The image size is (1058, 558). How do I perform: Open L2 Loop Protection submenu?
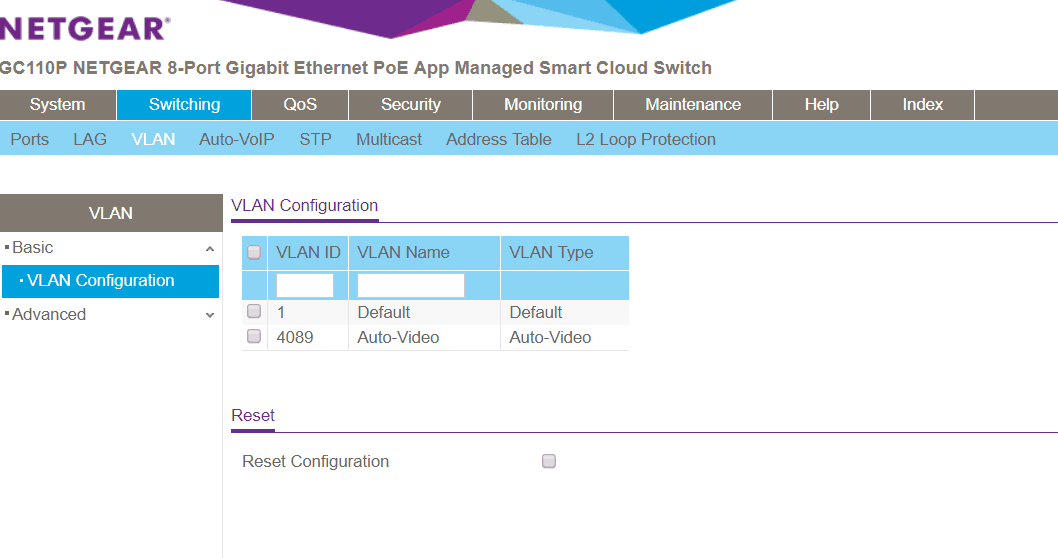645,140
